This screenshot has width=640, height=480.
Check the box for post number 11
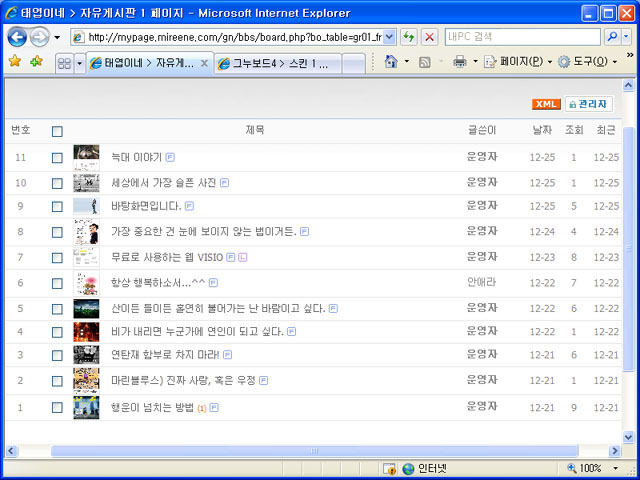pos(57,157)
